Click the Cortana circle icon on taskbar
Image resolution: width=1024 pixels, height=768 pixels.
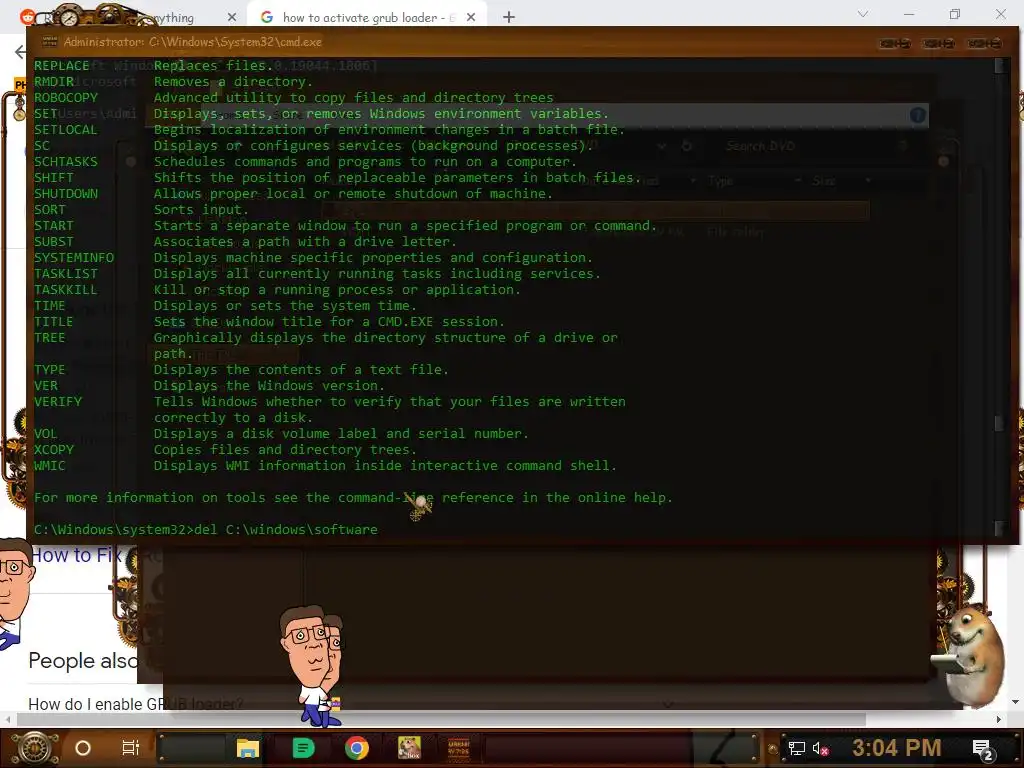coord(83,748)
